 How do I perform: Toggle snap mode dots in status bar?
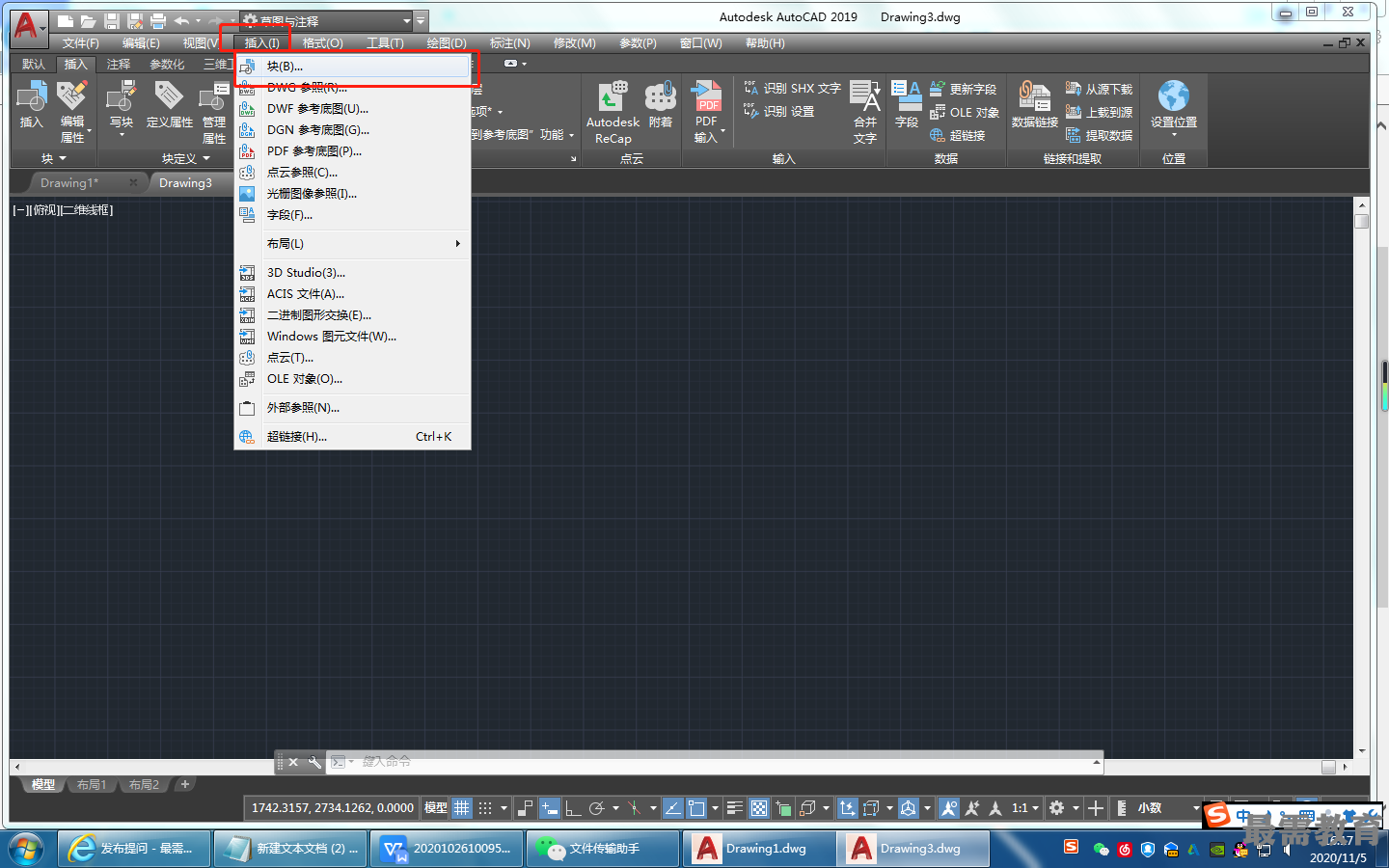coord(485,808)
